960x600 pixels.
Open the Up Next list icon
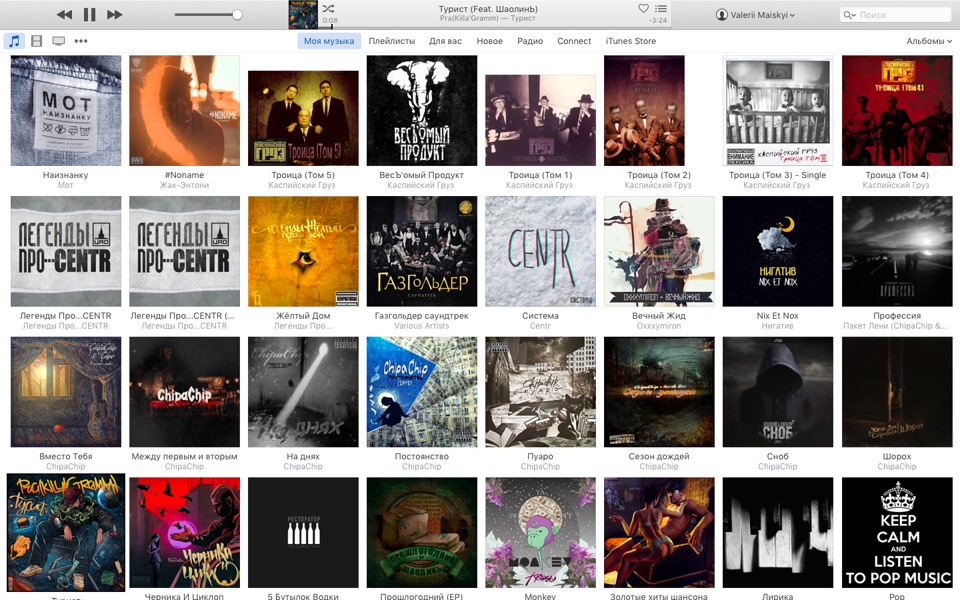point(661,9)
